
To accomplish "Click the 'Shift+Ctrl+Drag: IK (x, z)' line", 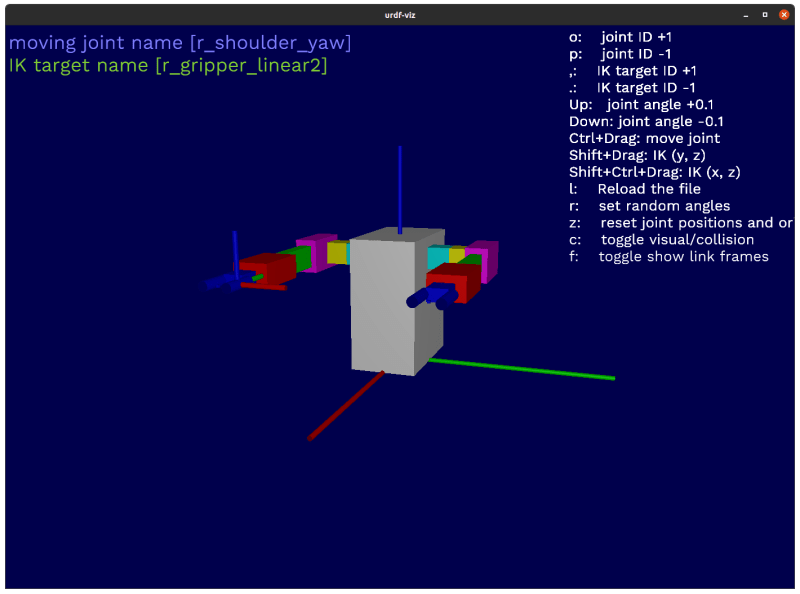I will pyautogui.click(x=655, y=172).
